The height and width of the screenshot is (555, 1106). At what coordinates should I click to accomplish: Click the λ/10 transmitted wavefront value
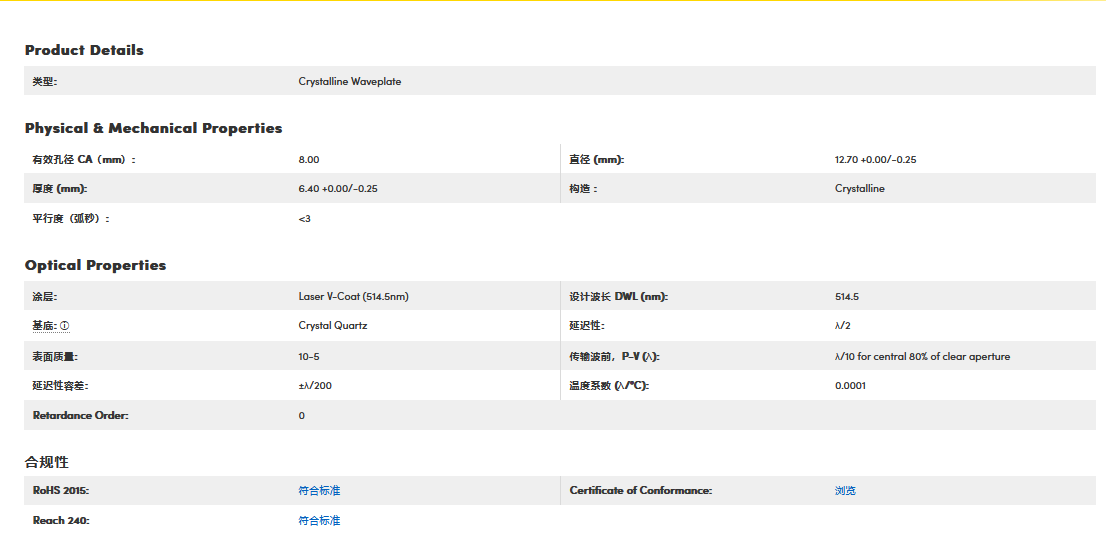(x=922, y=357)
